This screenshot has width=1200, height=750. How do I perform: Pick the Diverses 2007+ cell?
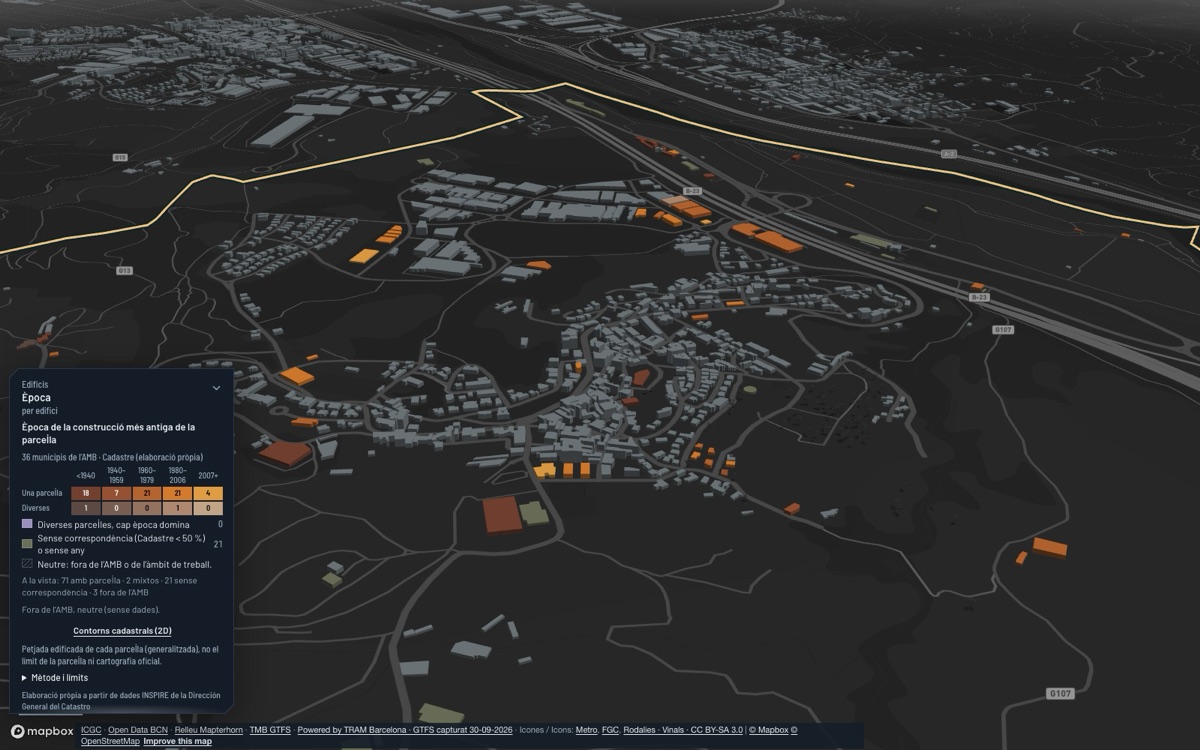pos(208,508)
